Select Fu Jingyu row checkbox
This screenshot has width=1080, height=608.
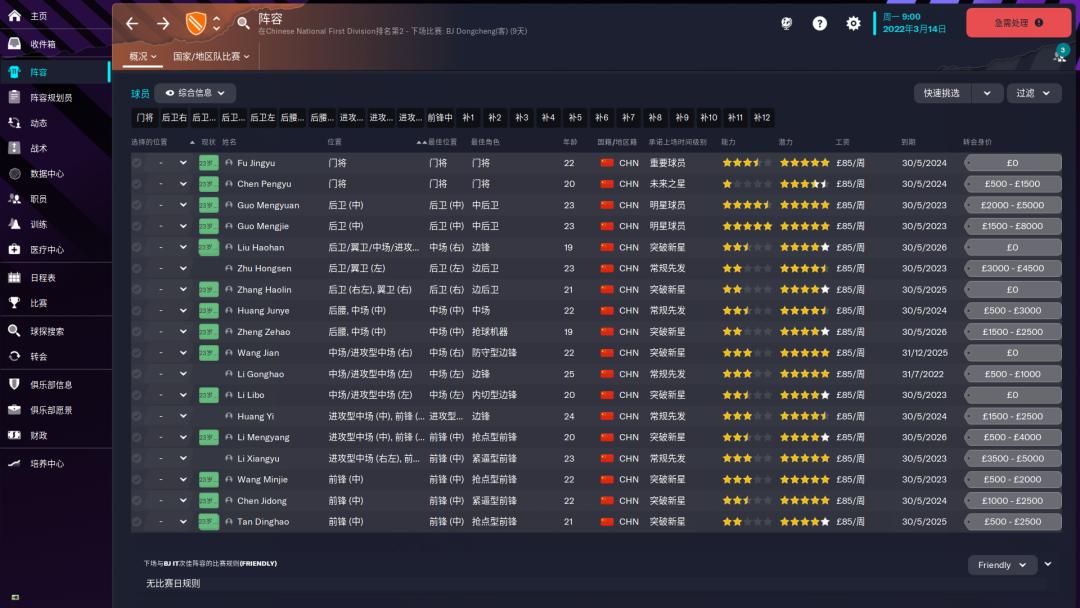tap(137, 163)
